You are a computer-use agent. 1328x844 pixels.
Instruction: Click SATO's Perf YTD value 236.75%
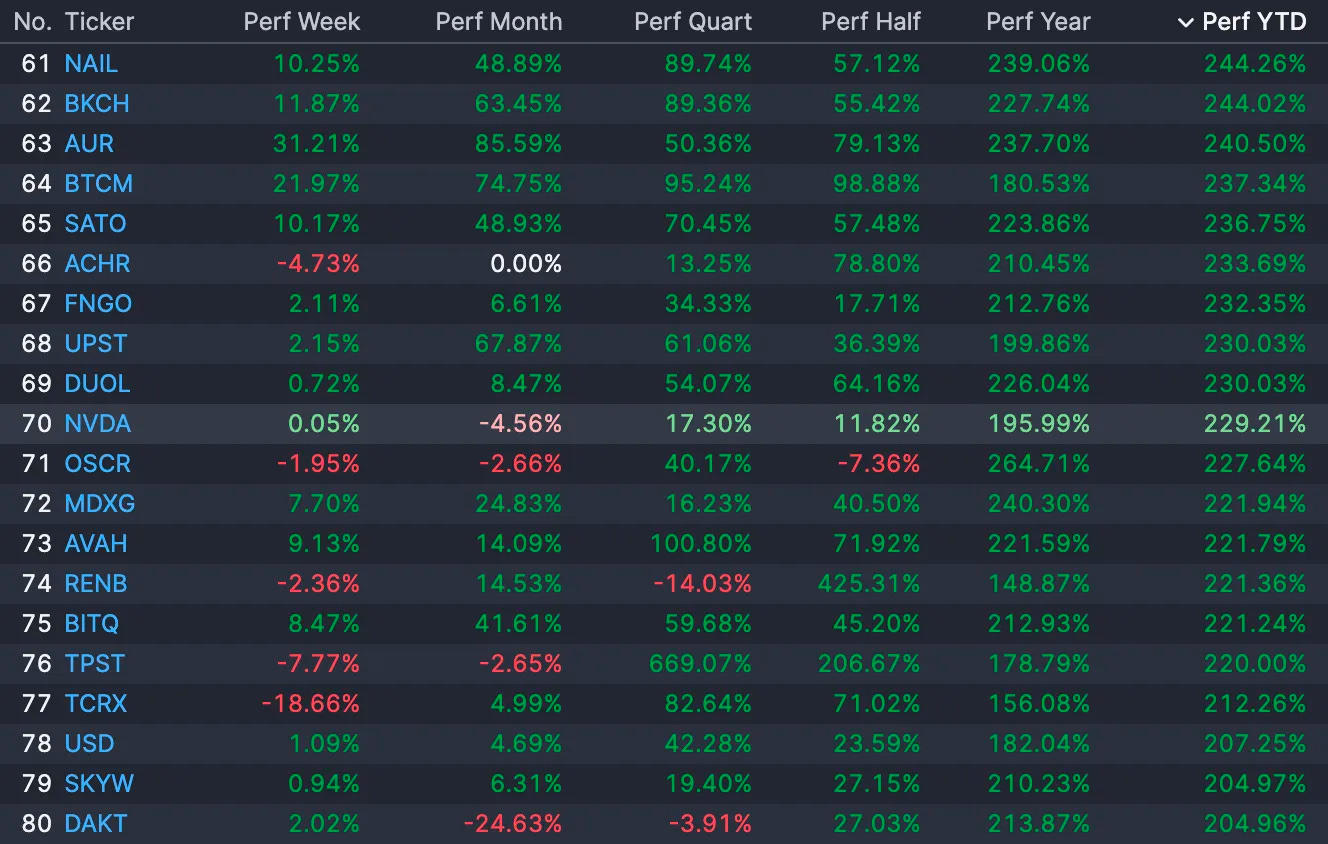pos(1255,224)
